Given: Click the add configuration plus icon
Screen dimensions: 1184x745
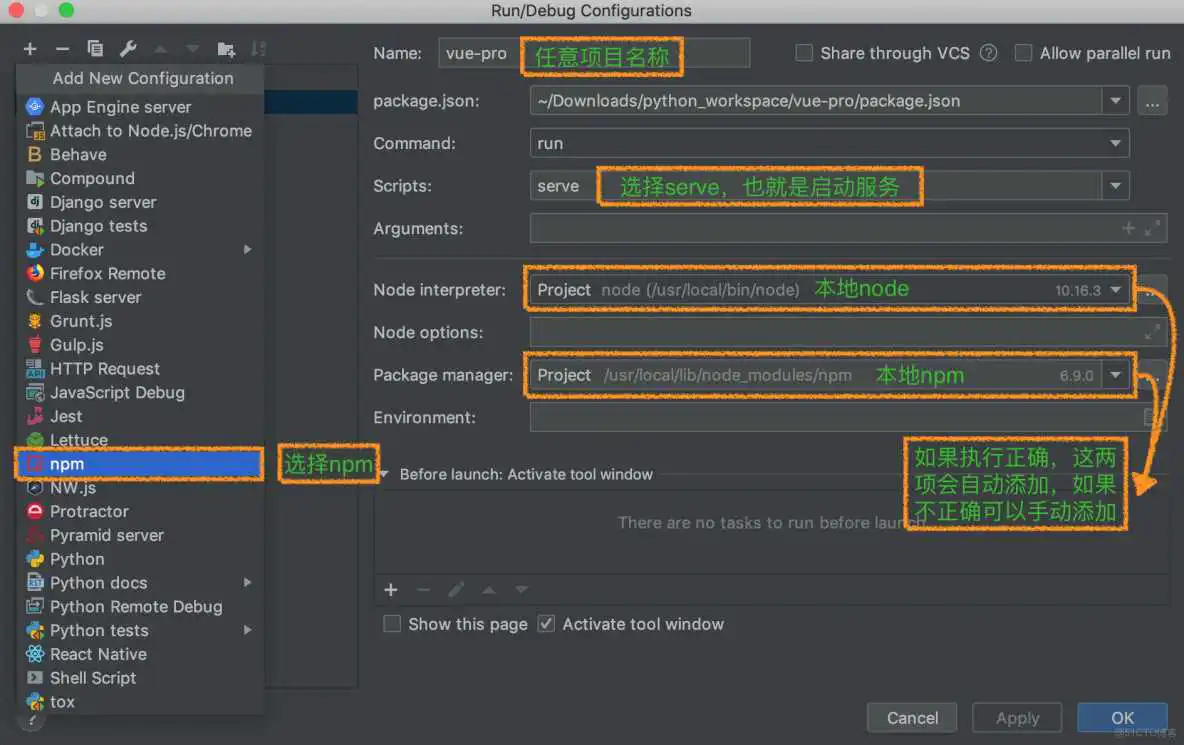Looking at the screenshot, I should (x=30, y=49).
